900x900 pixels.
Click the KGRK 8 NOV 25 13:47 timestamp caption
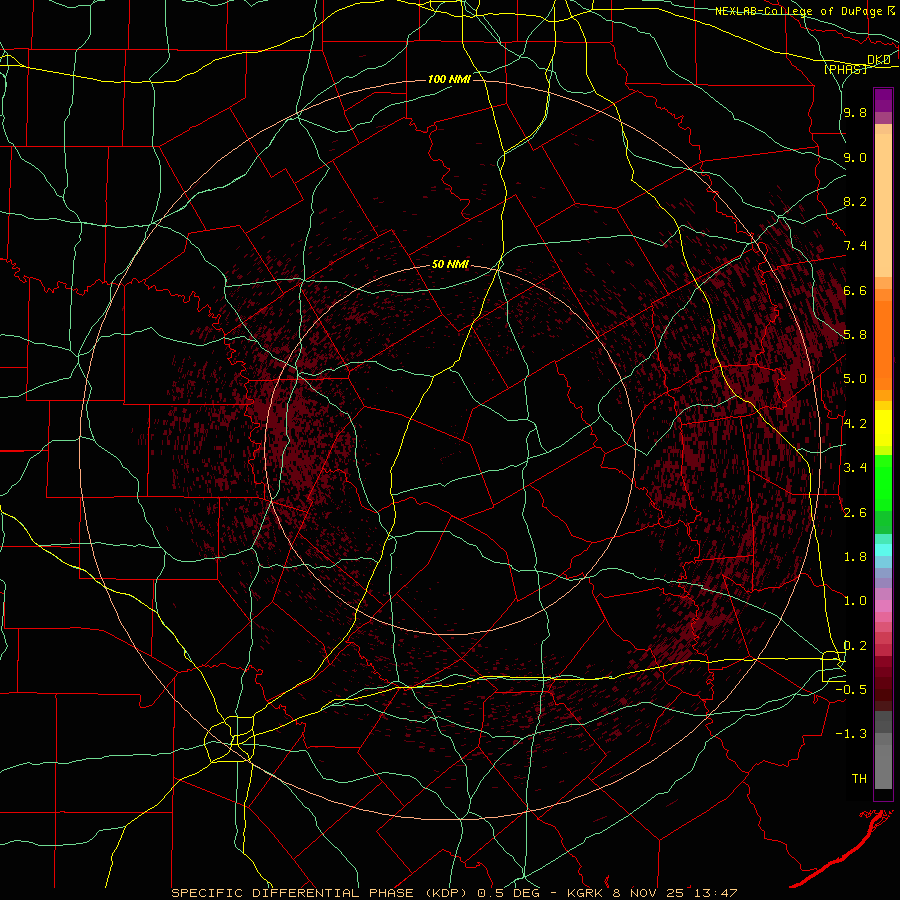pos(652,893)
